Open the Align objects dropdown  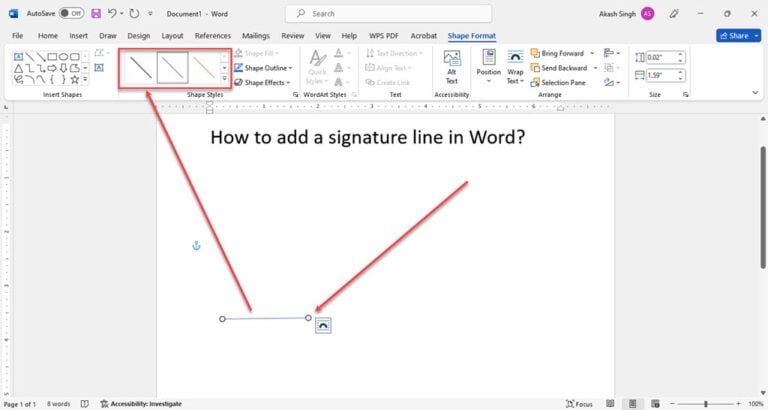click(611, 53)
